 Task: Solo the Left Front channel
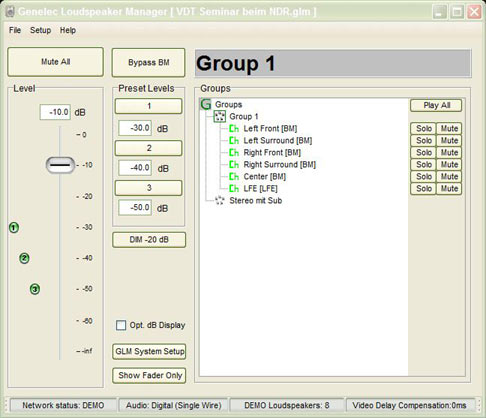point(423,128)
